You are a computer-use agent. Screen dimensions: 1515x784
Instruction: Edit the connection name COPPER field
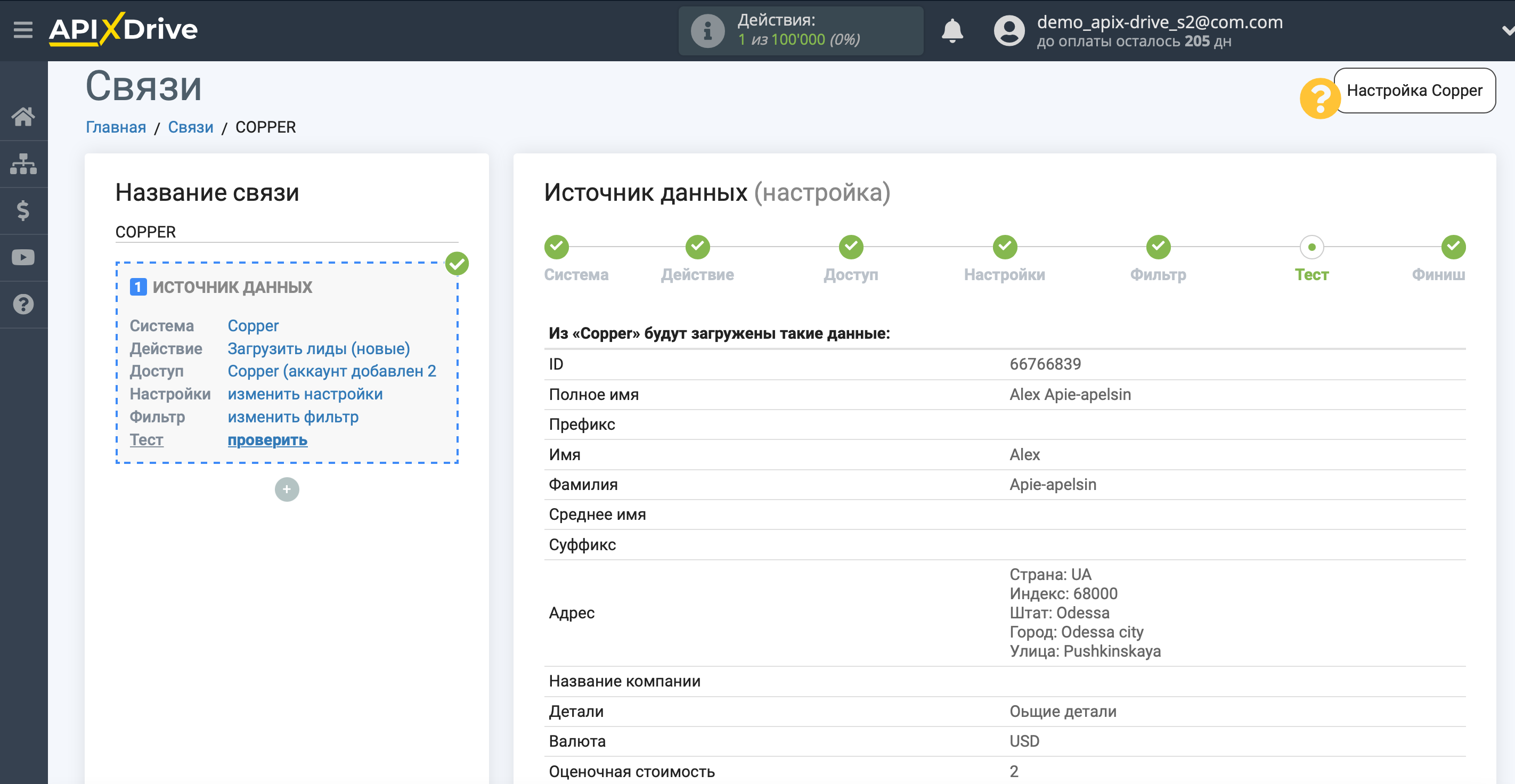pos(287,232)
